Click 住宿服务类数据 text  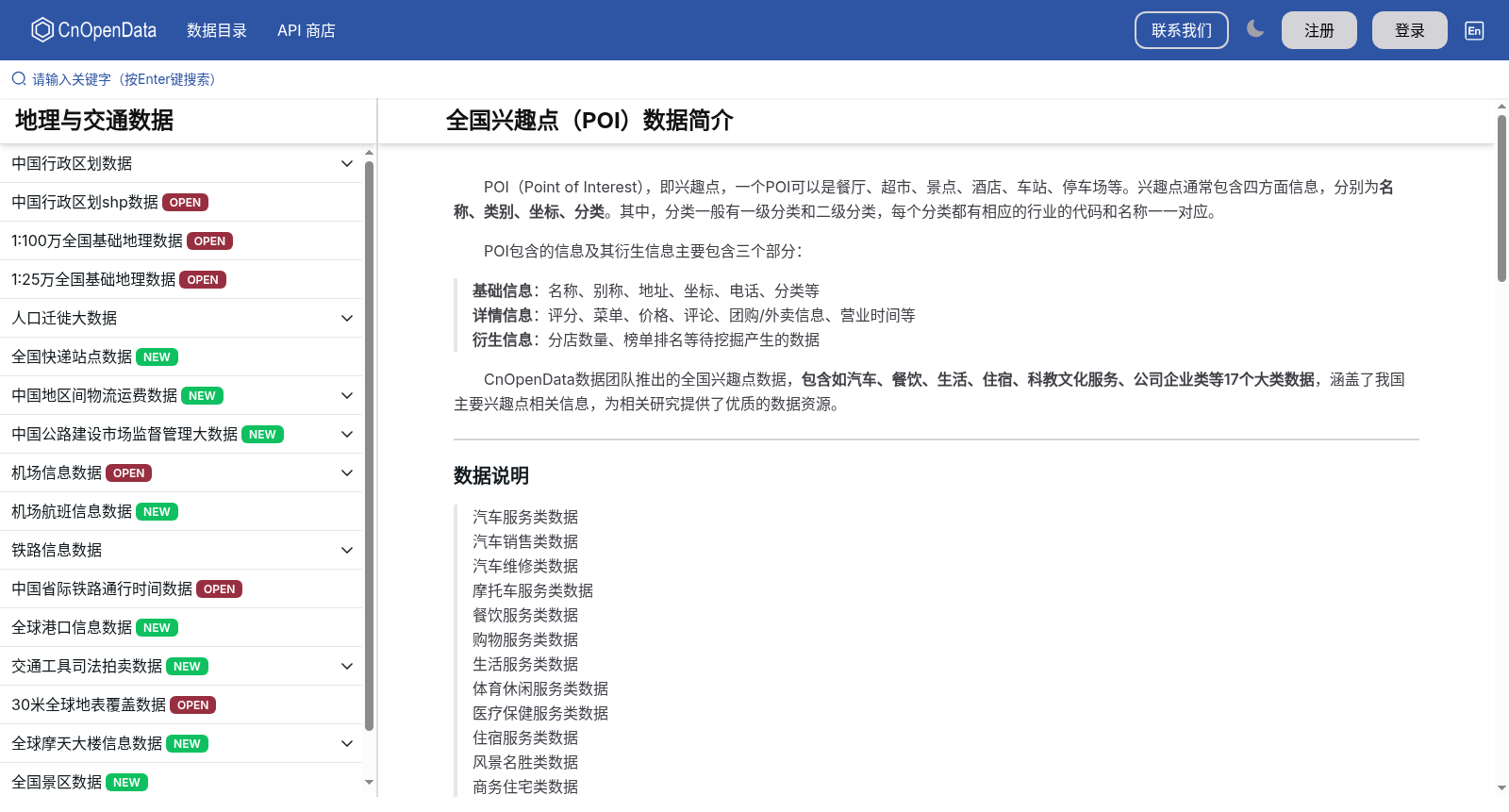coord(525,737)
